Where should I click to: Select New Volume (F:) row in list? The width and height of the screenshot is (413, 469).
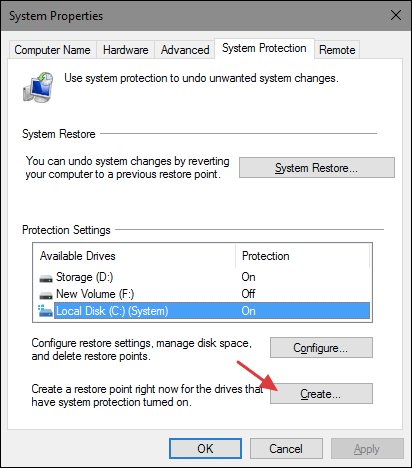pos(202,294)
